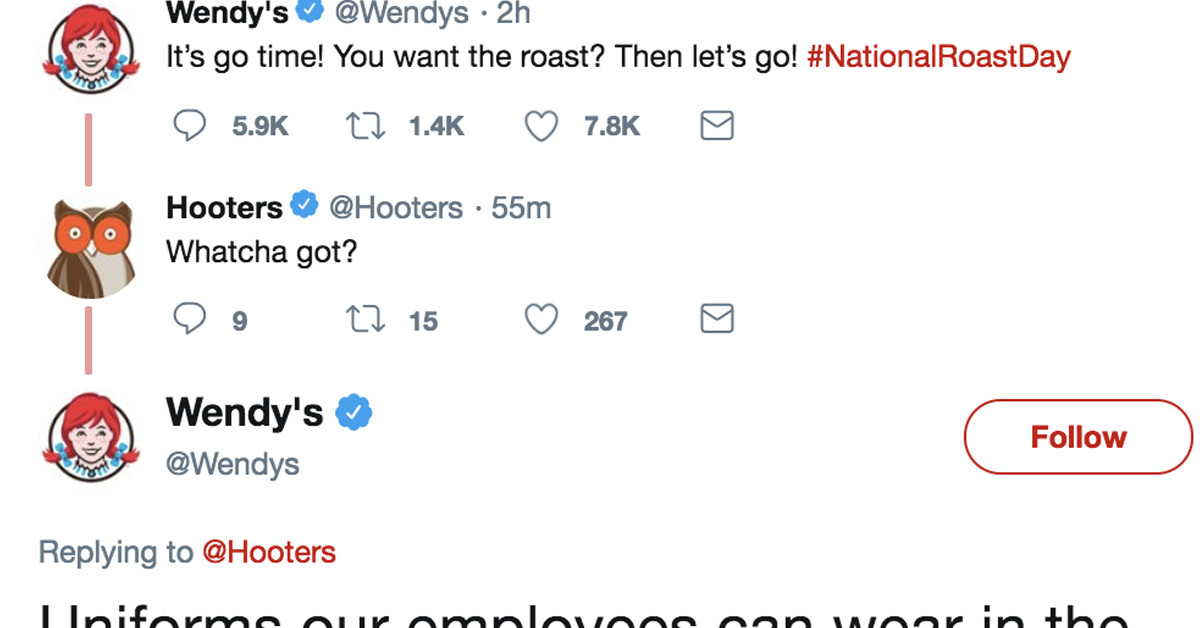Like the Wendy's roast day tweet

point(541,126)
